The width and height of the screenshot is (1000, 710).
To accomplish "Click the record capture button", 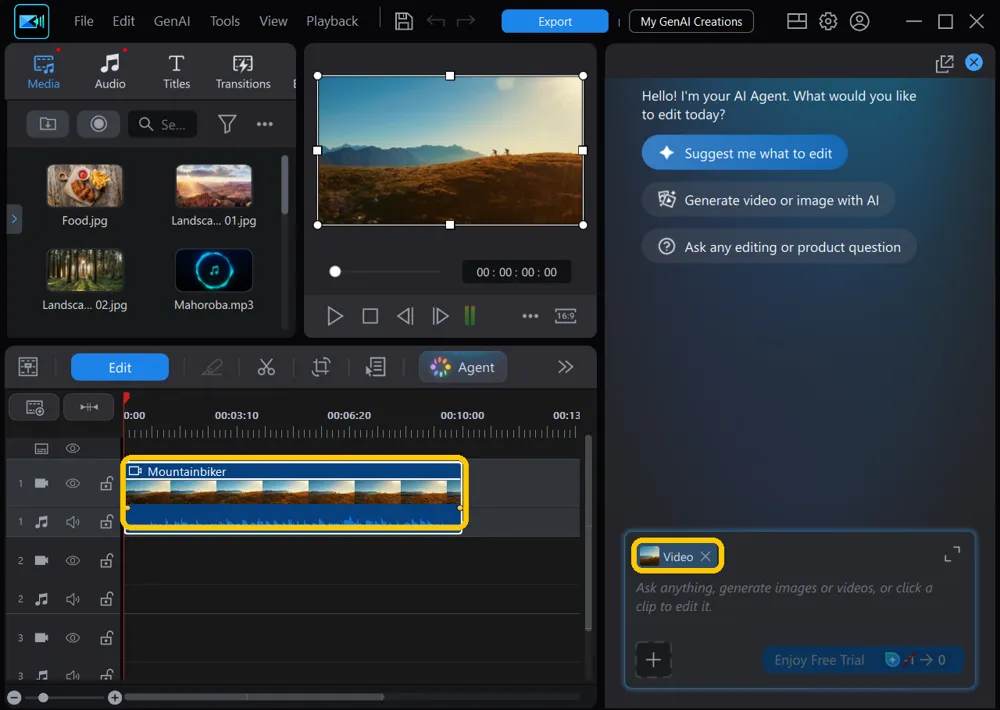I will 98,124.
